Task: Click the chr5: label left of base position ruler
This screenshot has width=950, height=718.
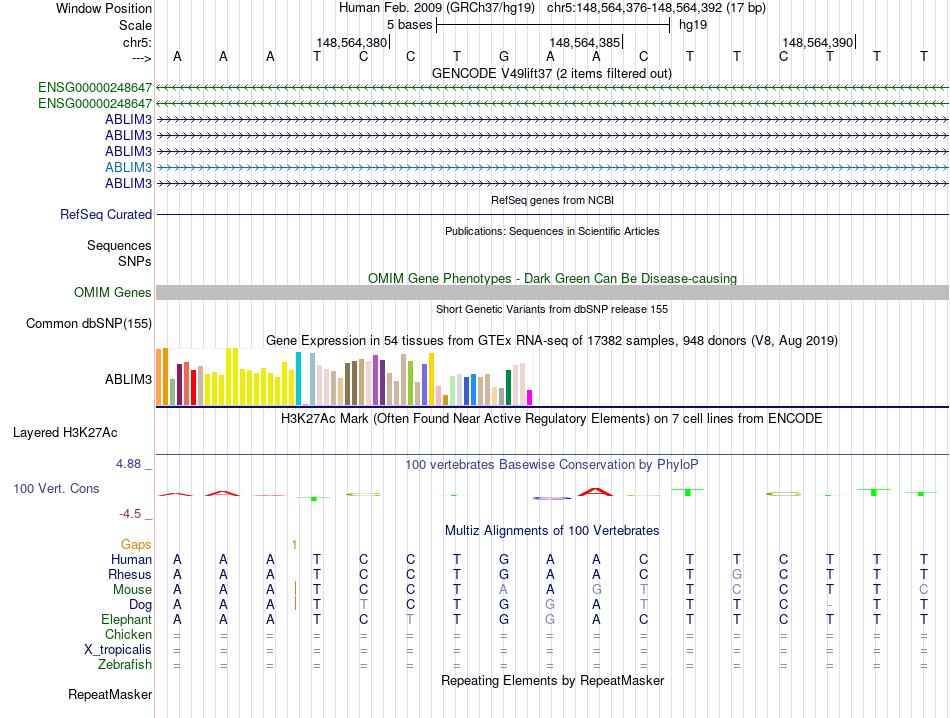Action: [x=138, y=42]
